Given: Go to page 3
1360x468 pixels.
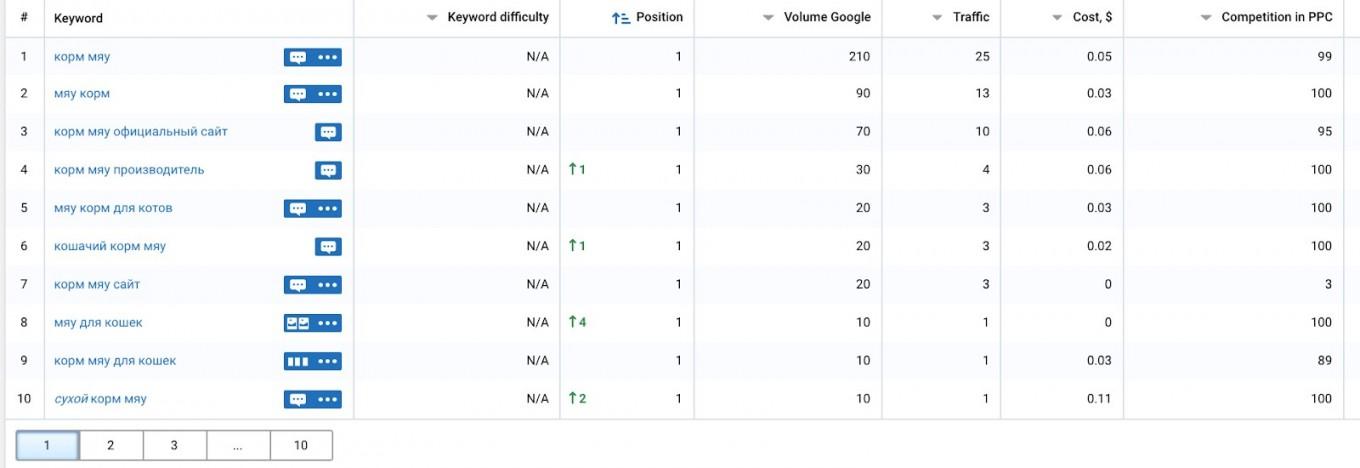Looking at the screenshot, I should pyautogui.click(x=174, y=445).
